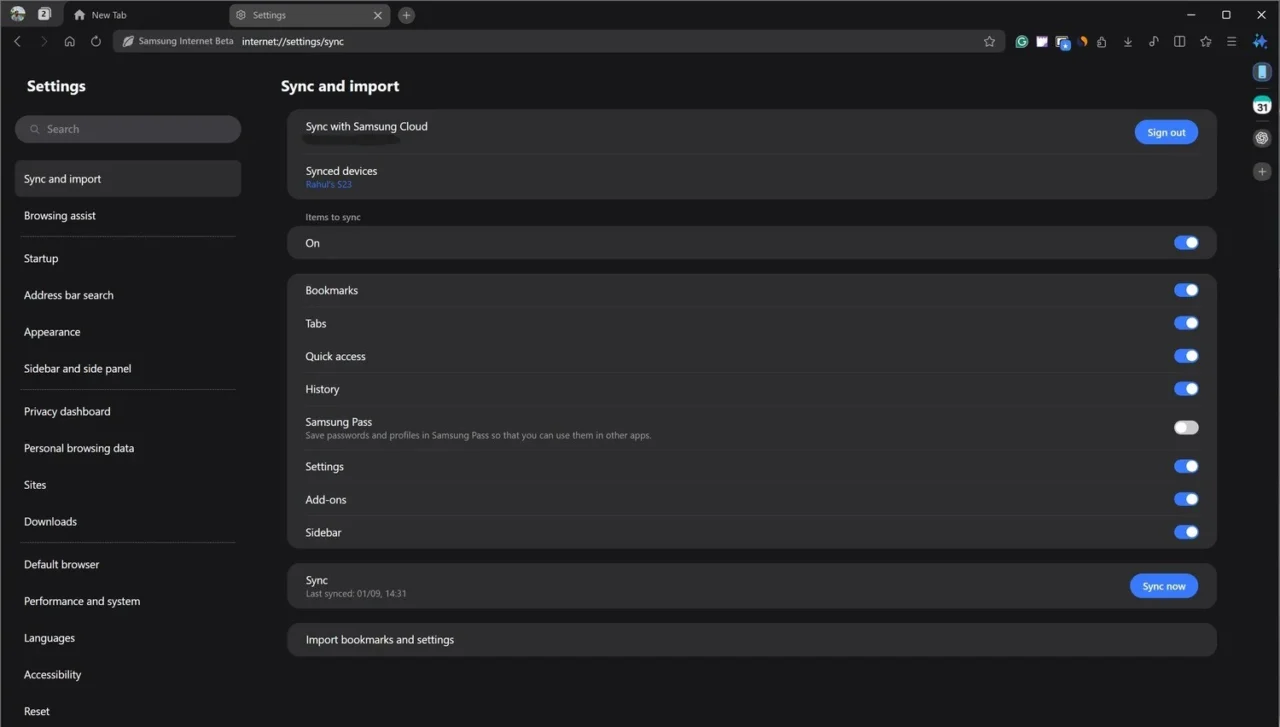
Task: Open the Google Calendar icon in the sidebar
Action: coord(1262,105)
